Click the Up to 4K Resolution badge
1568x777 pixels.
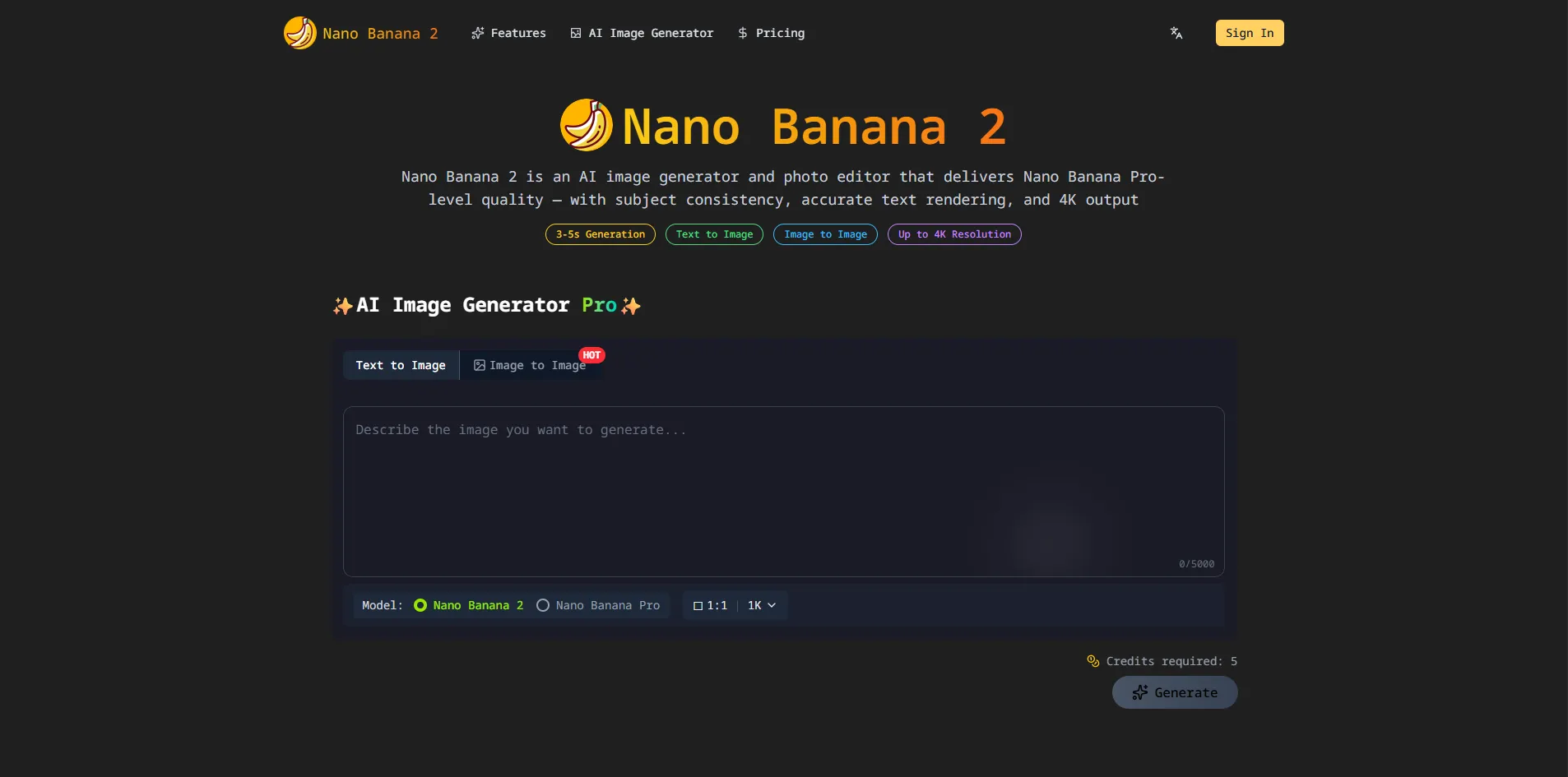(x=954, y=234)
